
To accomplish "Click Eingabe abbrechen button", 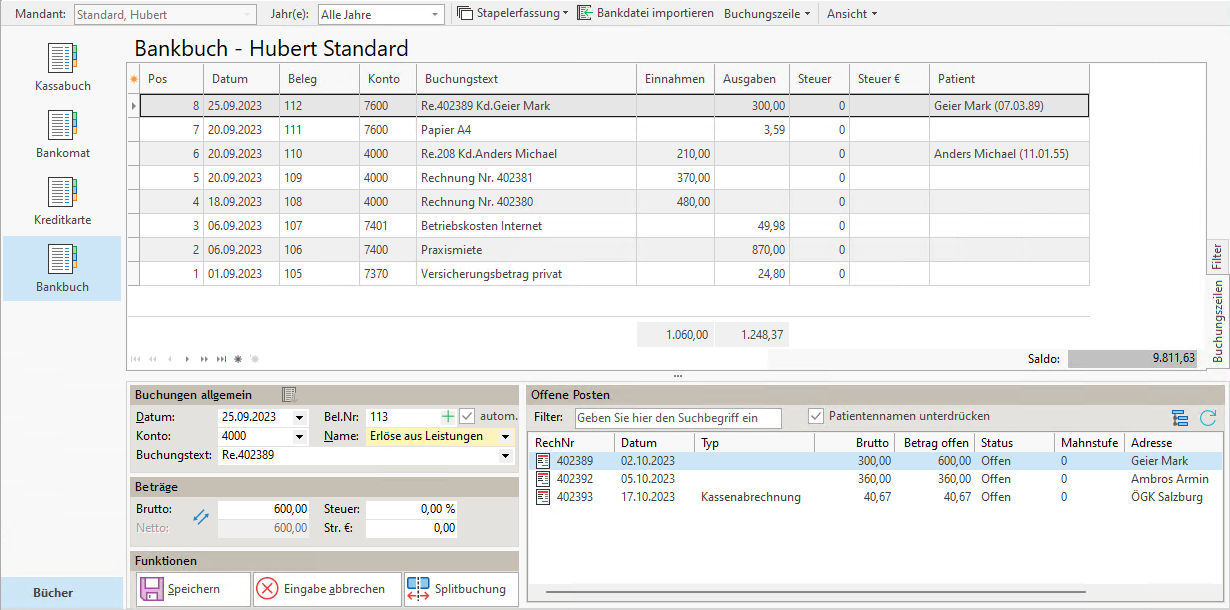I will (x=326, y=589).
